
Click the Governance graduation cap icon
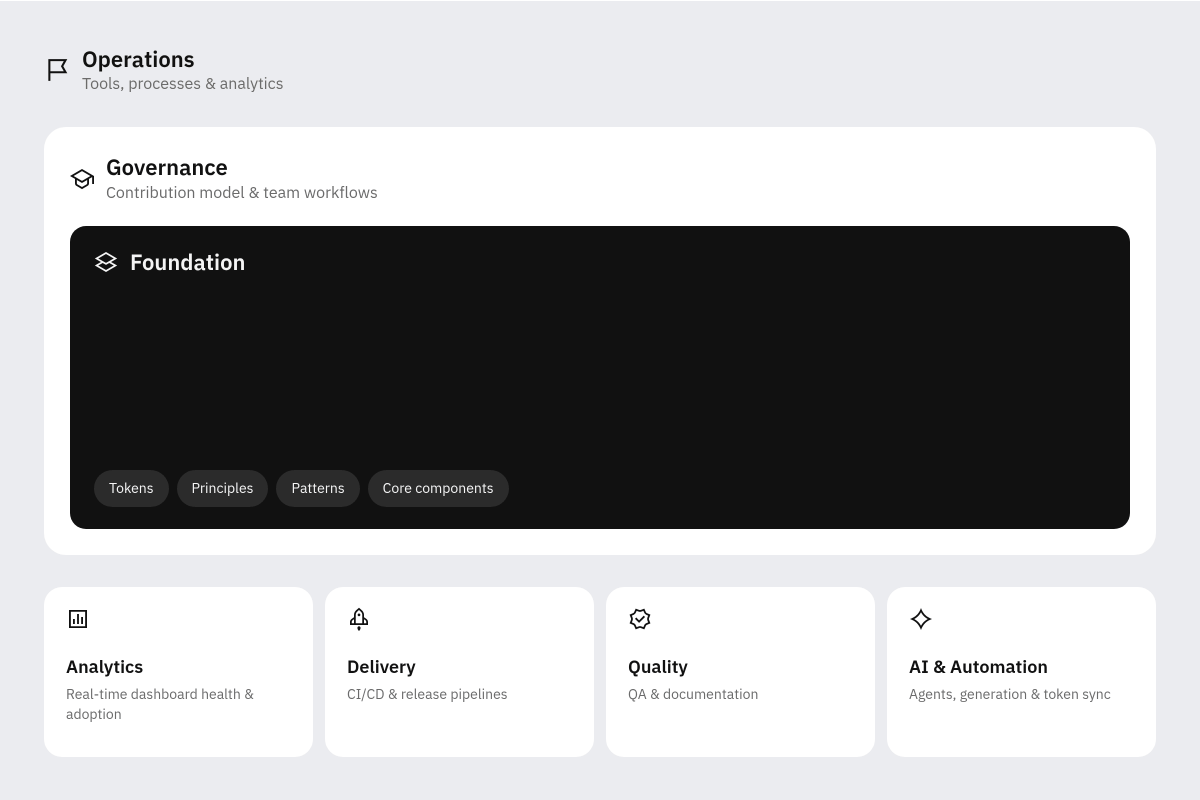[x=82, y=179]
